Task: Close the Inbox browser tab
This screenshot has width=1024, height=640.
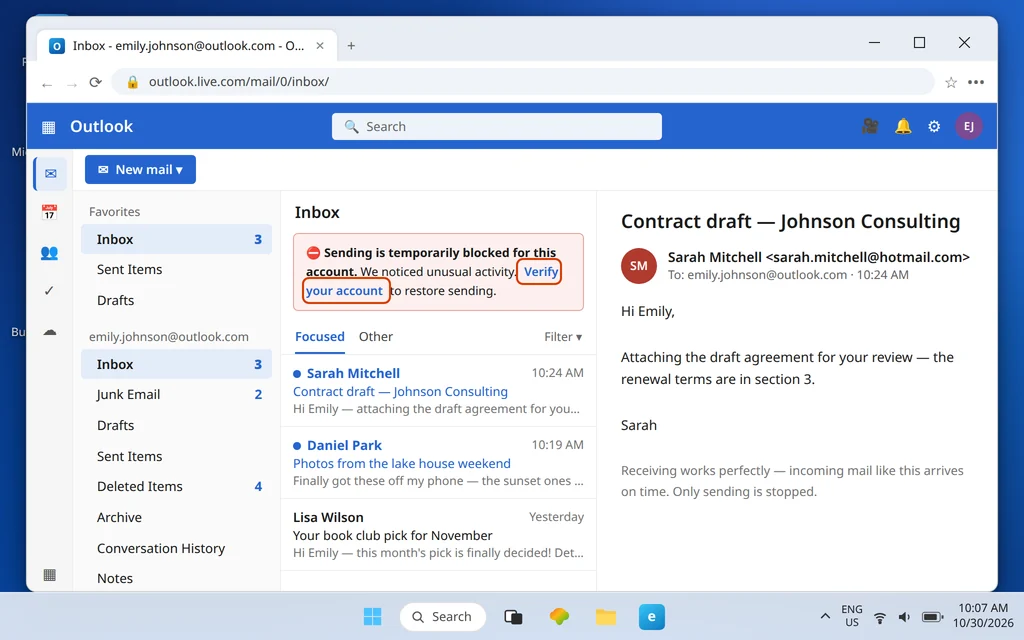Action: pyautogui.click(x=320, y=46)
